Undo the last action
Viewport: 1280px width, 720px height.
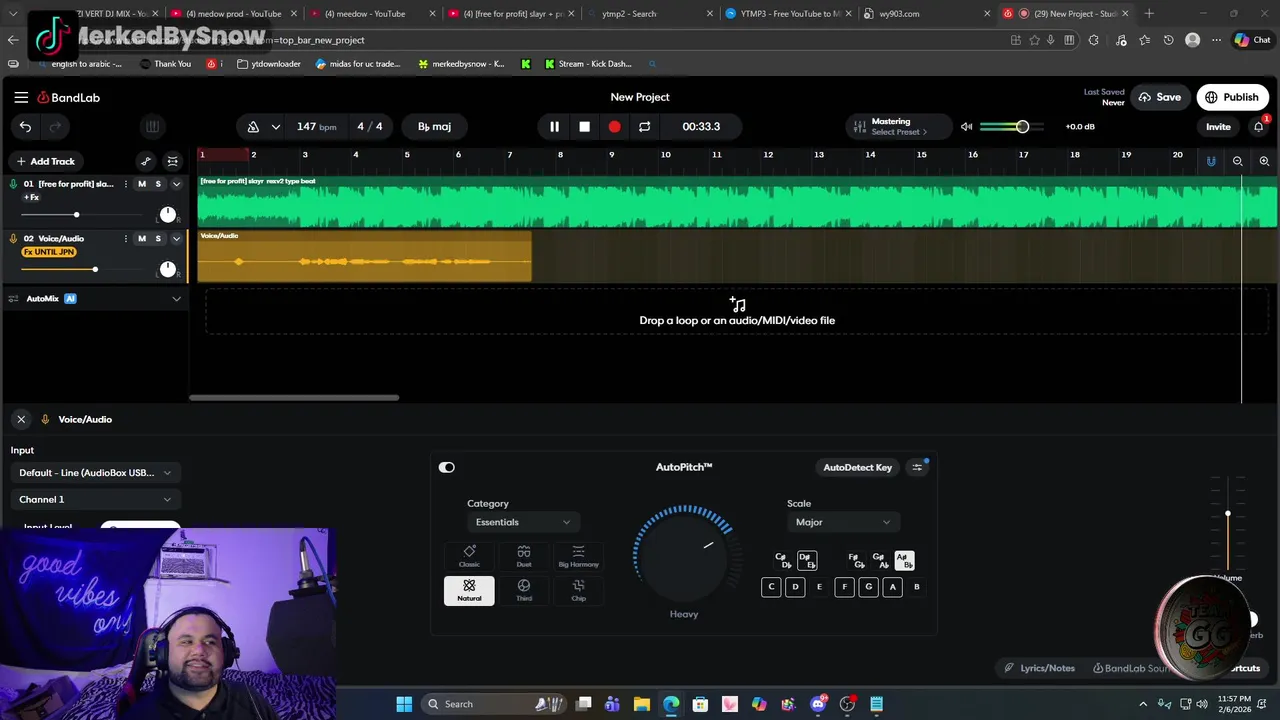[x=25, y=127]
